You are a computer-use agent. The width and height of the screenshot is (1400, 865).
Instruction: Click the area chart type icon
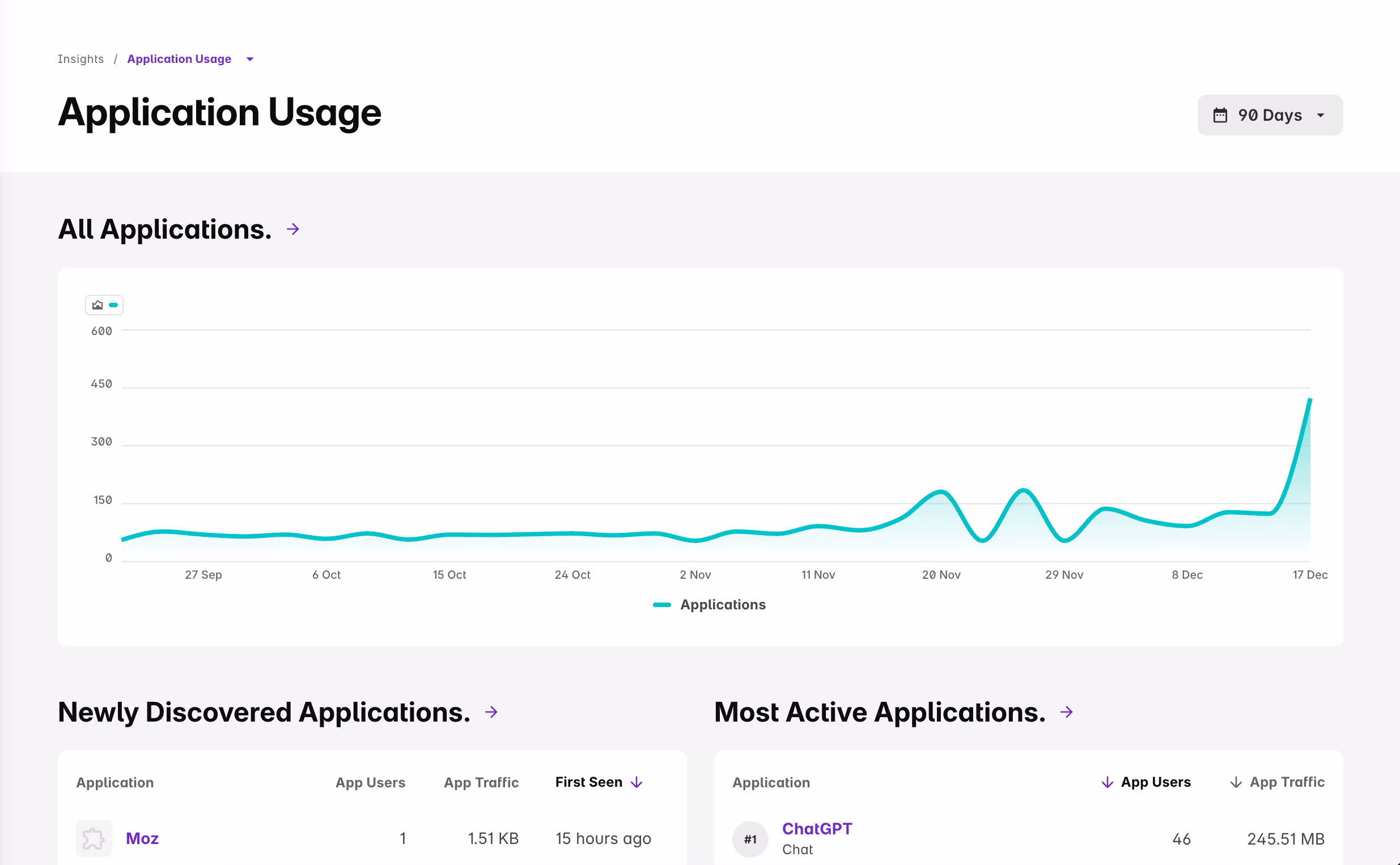coord(98,305)
